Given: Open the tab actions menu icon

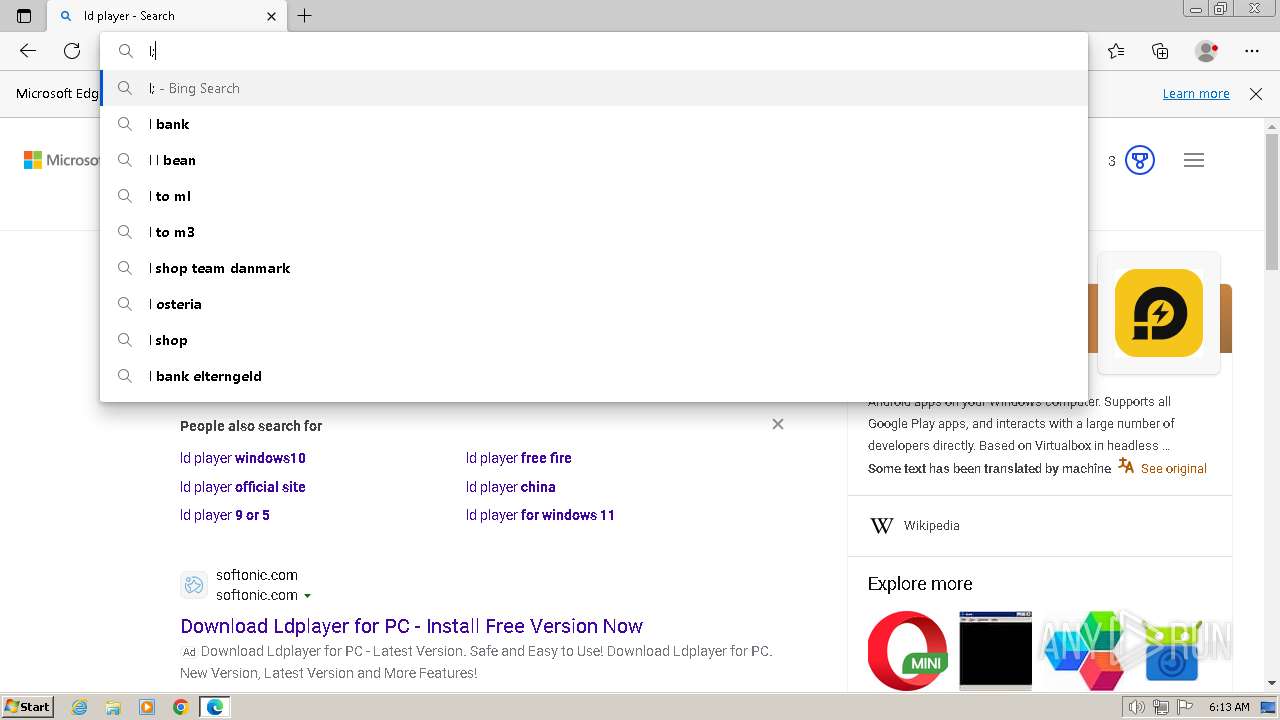Looking at the screenshot, I should tap(24, 16).
